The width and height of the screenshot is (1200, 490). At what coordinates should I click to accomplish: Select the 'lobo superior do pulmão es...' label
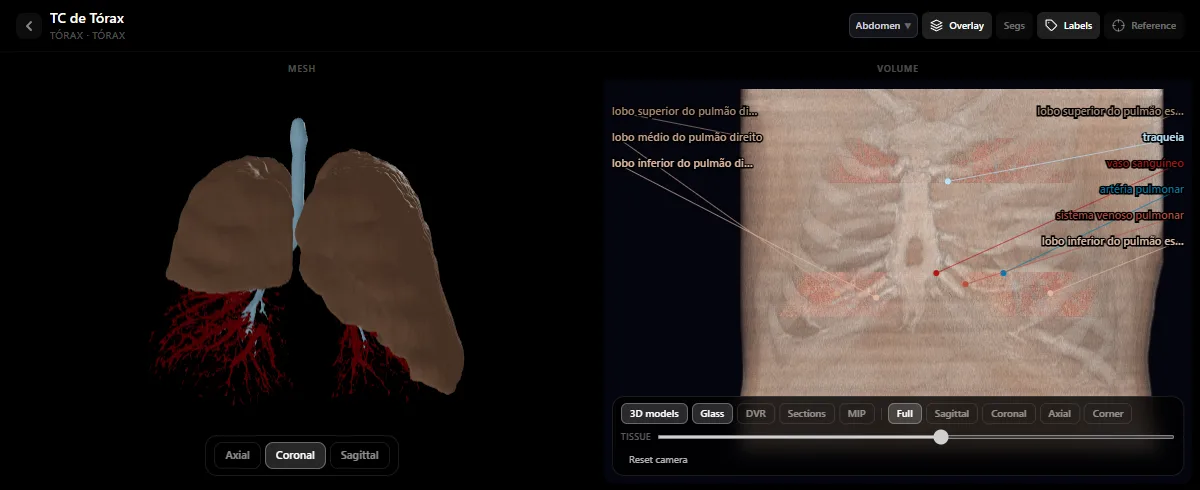tap(1110, 112)
